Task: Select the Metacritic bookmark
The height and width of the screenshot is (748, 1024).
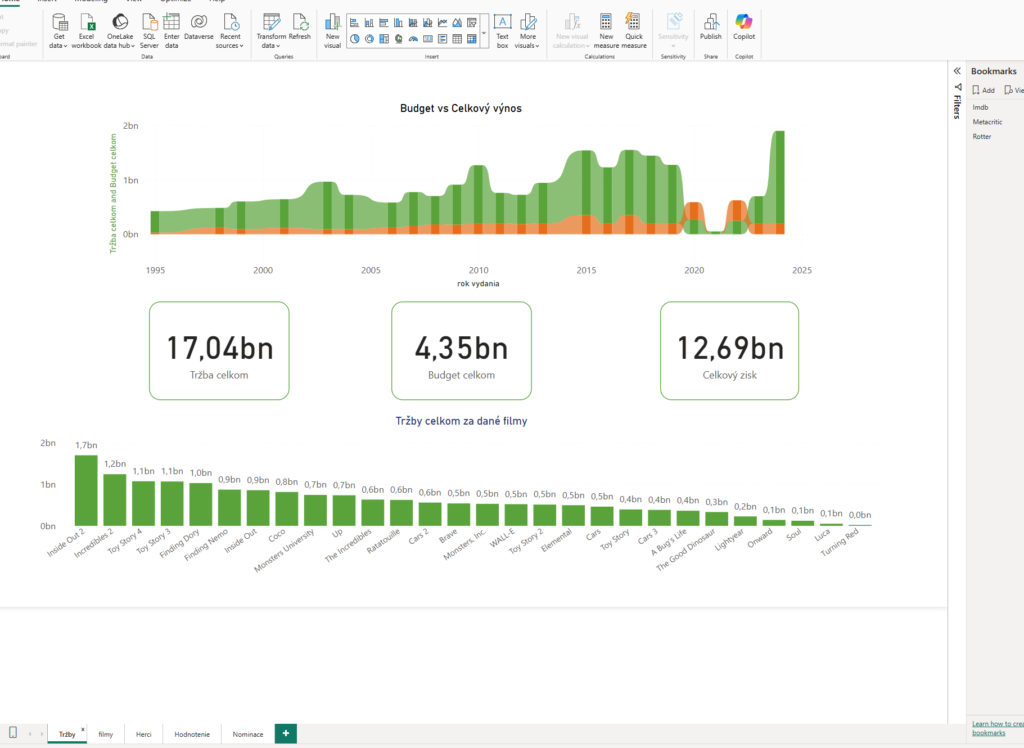Action: click(x=987, y=122)
